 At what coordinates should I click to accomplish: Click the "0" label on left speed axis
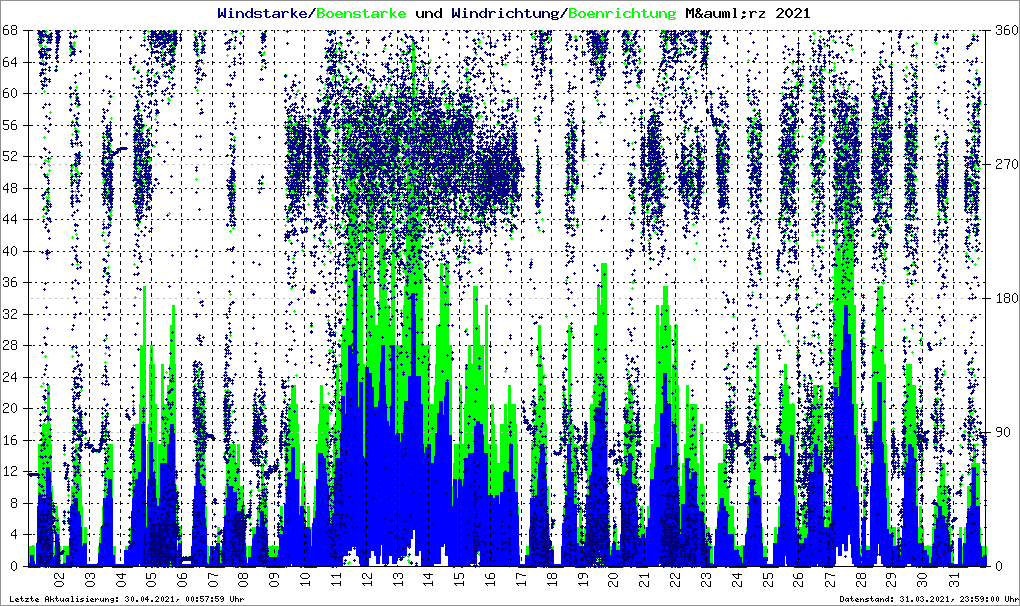[x=13, y=566]
